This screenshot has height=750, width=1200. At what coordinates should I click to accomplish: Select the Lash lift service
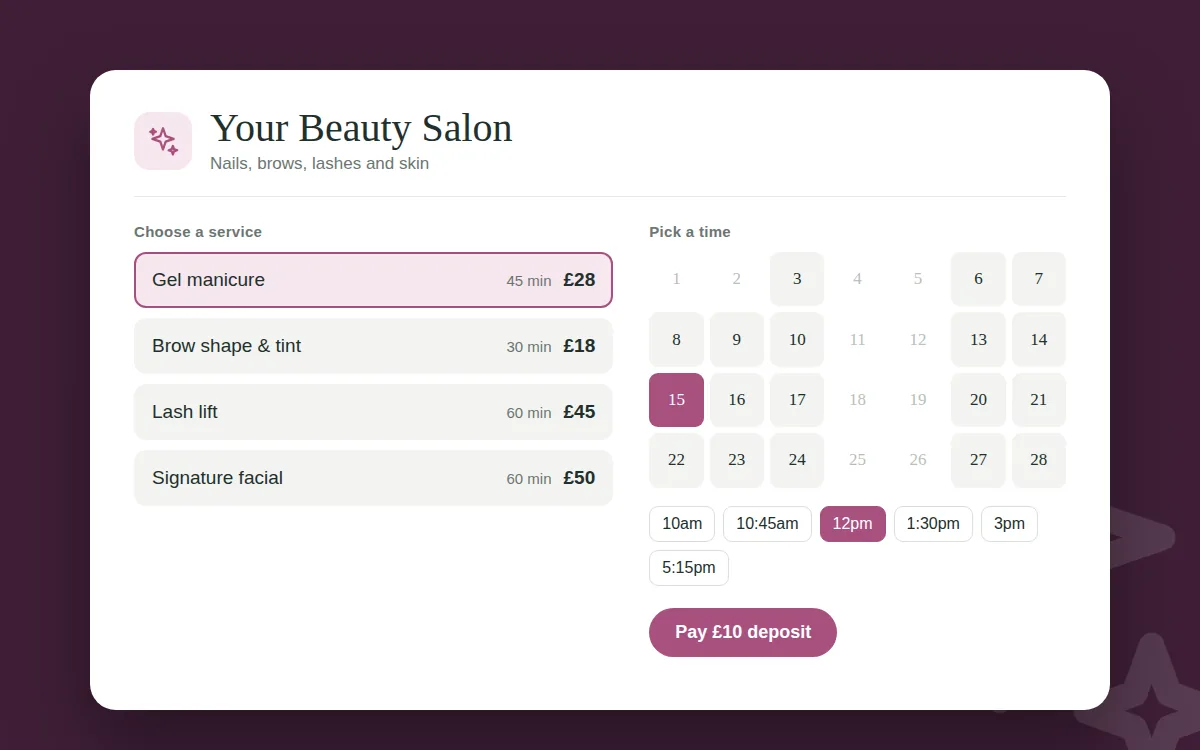tap(373, 412)
